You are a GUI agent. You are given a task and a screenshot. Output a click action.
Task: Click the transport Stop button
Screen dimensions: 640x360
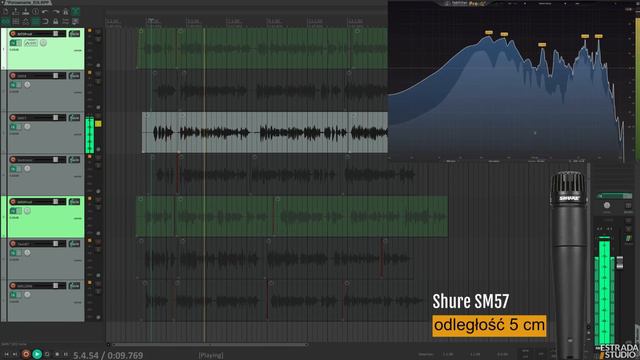(x=57, y=354)
